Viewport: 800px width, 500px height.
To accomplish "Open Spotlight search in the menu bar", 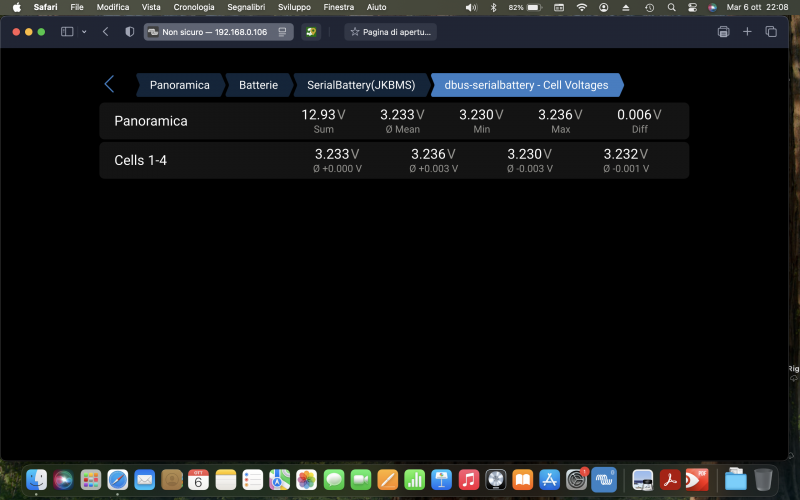I will [671, 7].
